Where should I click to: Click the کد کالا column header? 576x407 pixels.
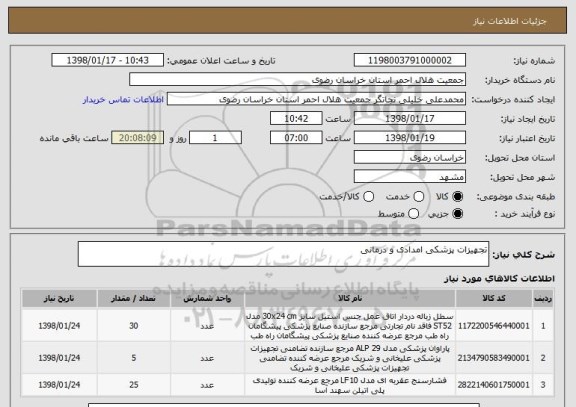point(494,299)
